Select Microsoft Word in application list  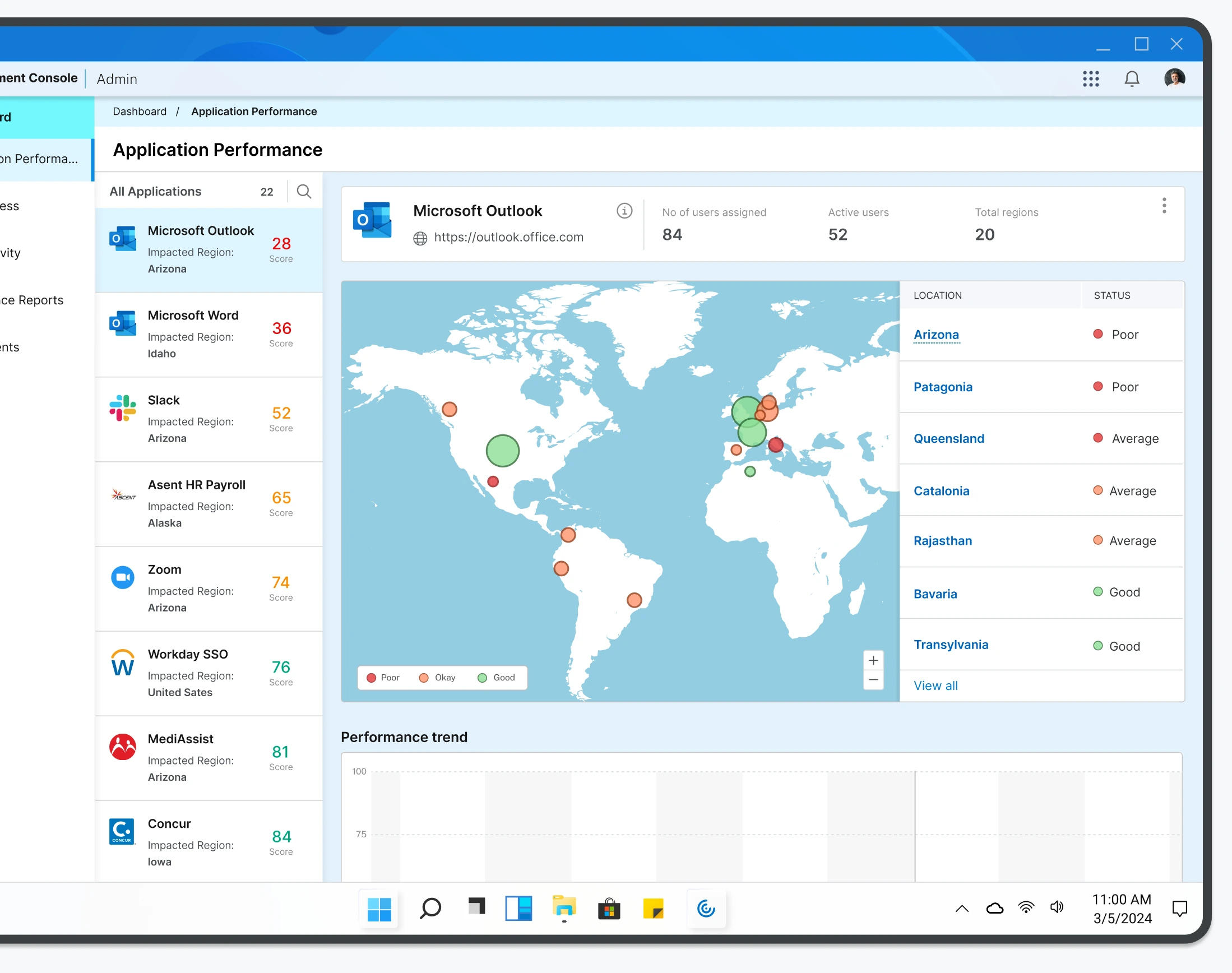pyautogui.click(x=209, y=335)
